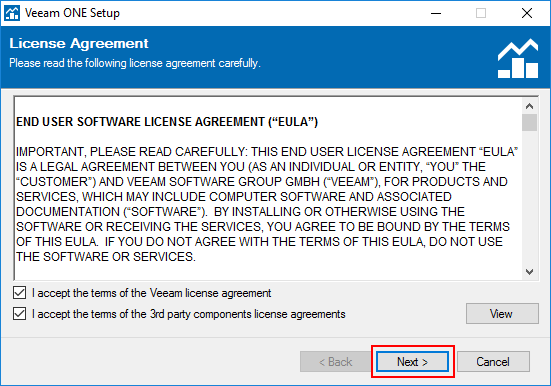Click the empty scrollbar track below the thumb
This screenshot has height=386, width=551.
pos(530,197)
